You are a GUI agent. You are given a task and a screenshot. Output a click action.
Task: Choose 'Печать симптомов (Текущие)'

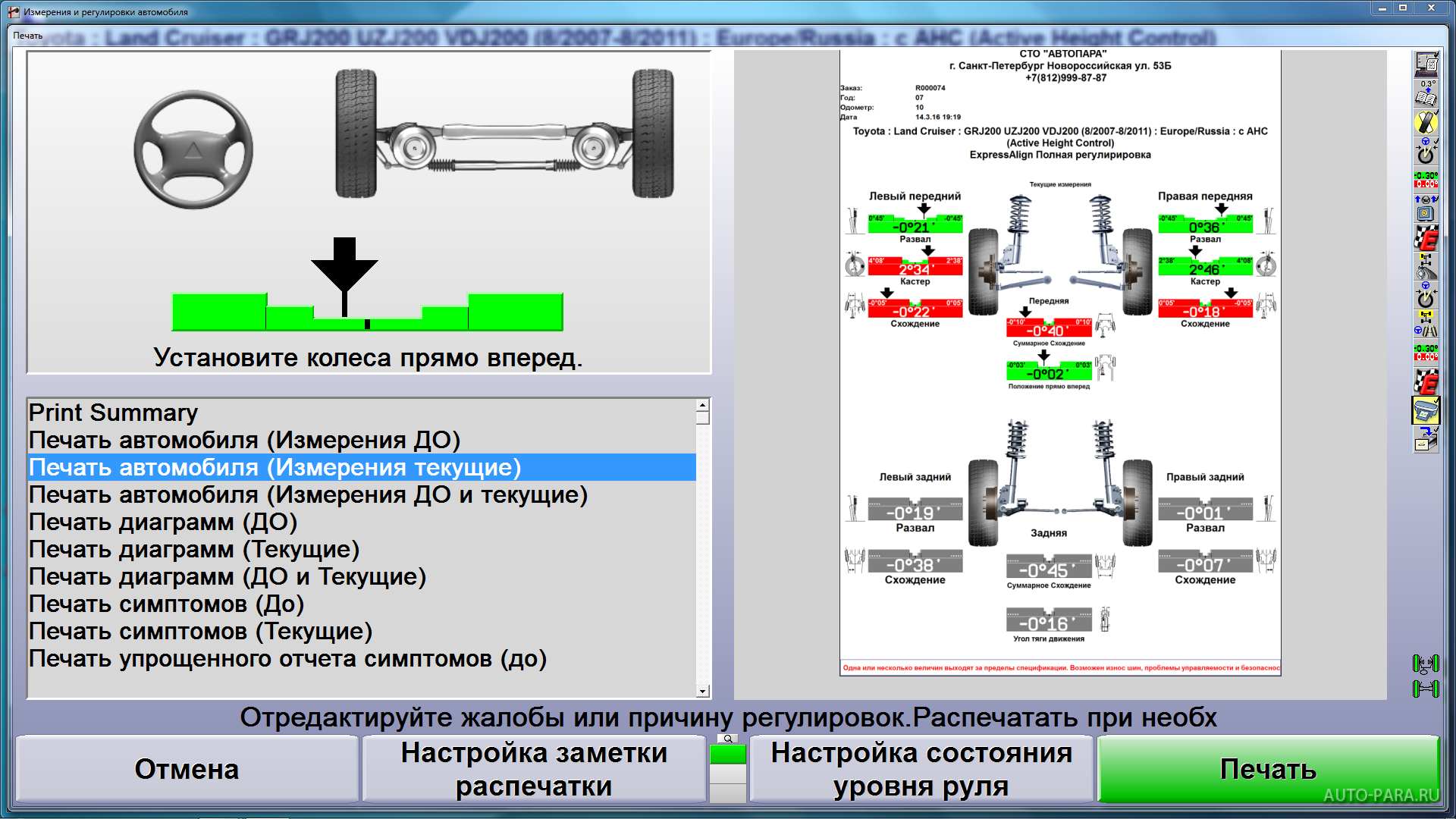click(x=362, y=631)
